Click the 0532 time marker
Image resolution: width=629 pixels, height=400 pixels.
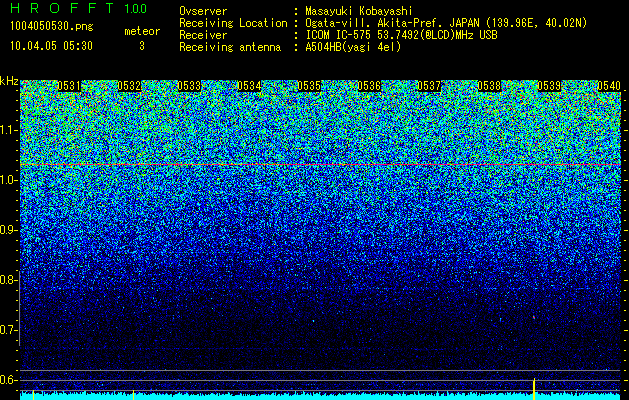click(129, 86)
